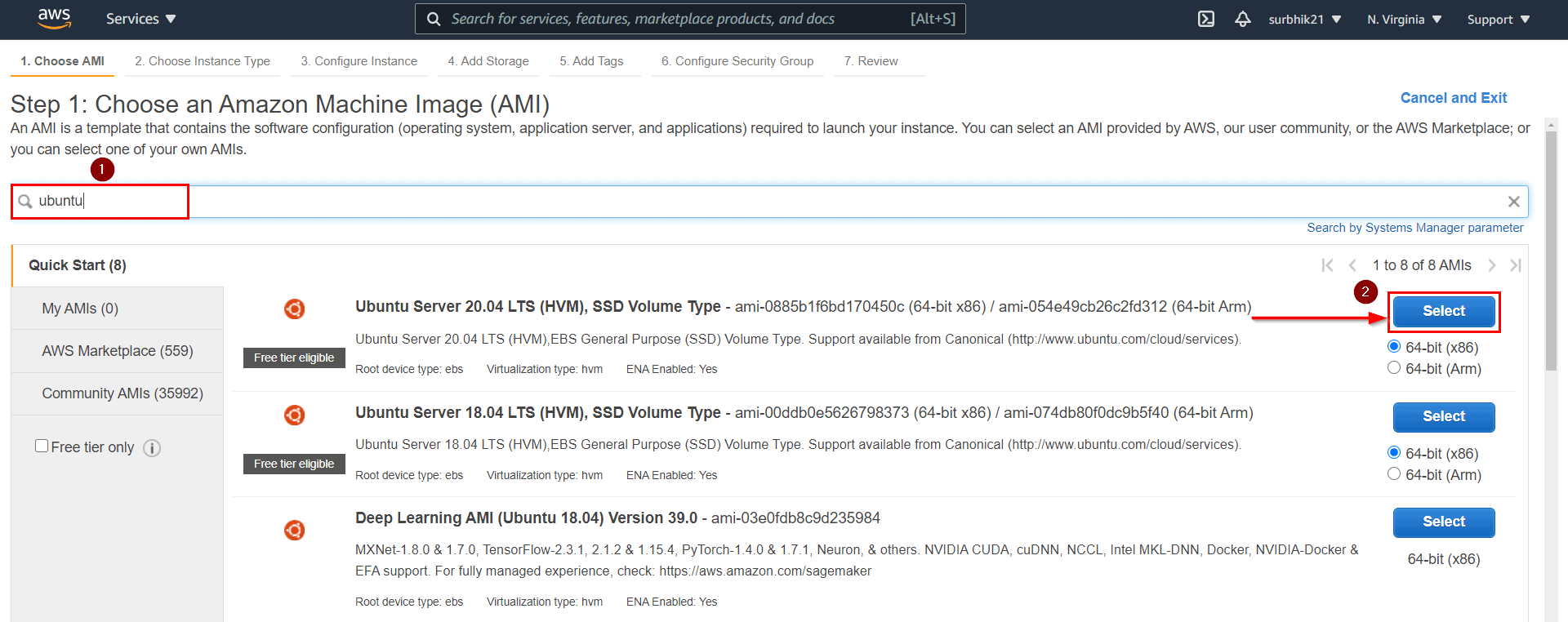Go to the first page of AMIs

1327,265
